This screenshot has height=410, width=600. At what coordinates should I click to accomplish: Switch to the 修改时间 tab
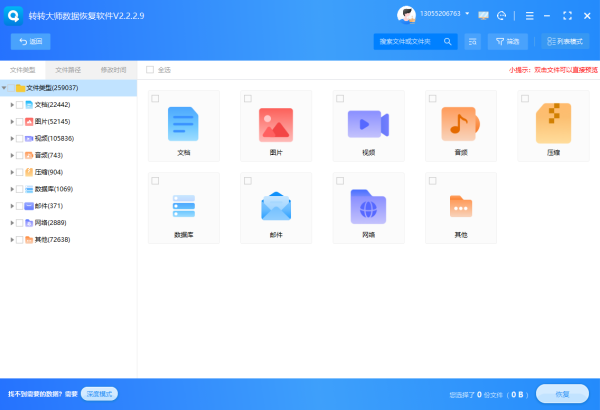113,70
